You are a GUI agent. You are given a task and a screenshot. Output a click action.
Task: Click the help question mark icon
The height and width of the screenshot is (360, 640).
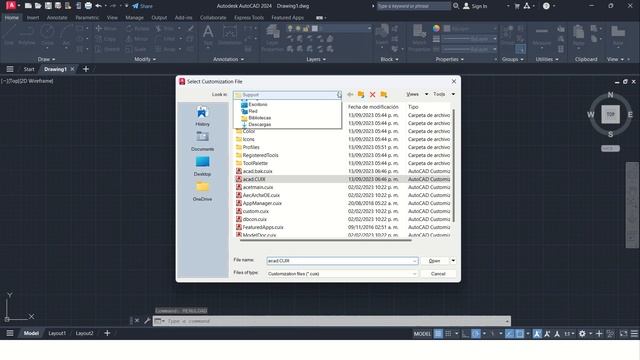click(x=546, y=6)
